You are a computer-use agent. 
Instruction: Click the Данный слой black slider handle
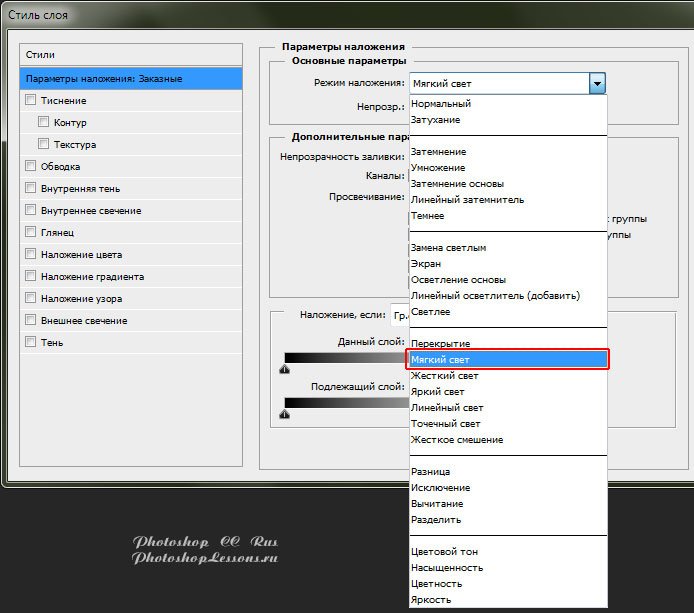[x=285, y=369]
